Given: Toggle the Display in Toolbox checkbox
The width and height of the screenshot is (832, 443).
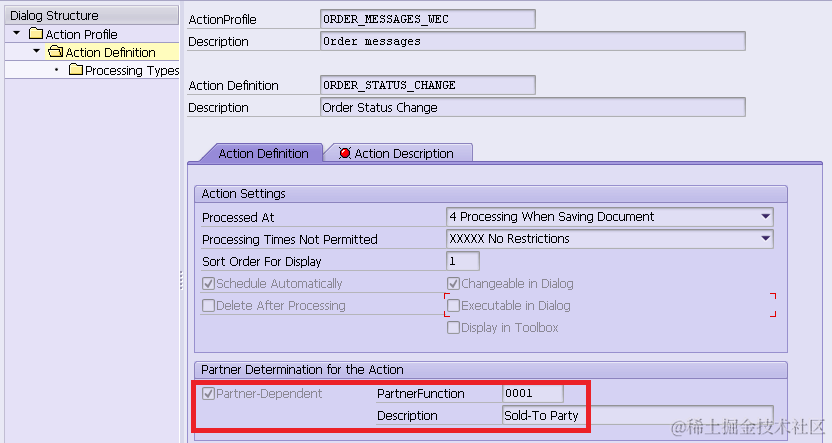Looking at the screenshot, I should (453, 327).
